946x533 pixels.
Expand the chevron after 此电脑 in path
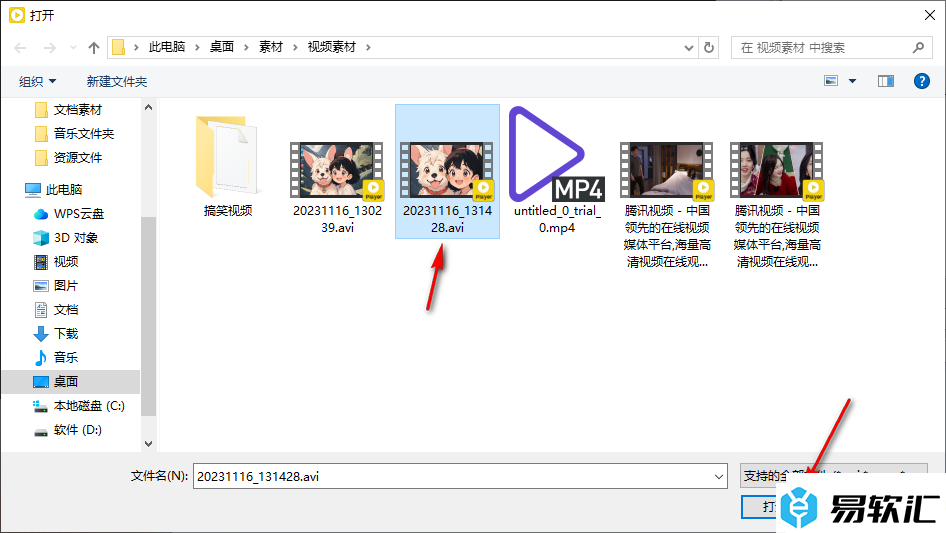(197, 47)
